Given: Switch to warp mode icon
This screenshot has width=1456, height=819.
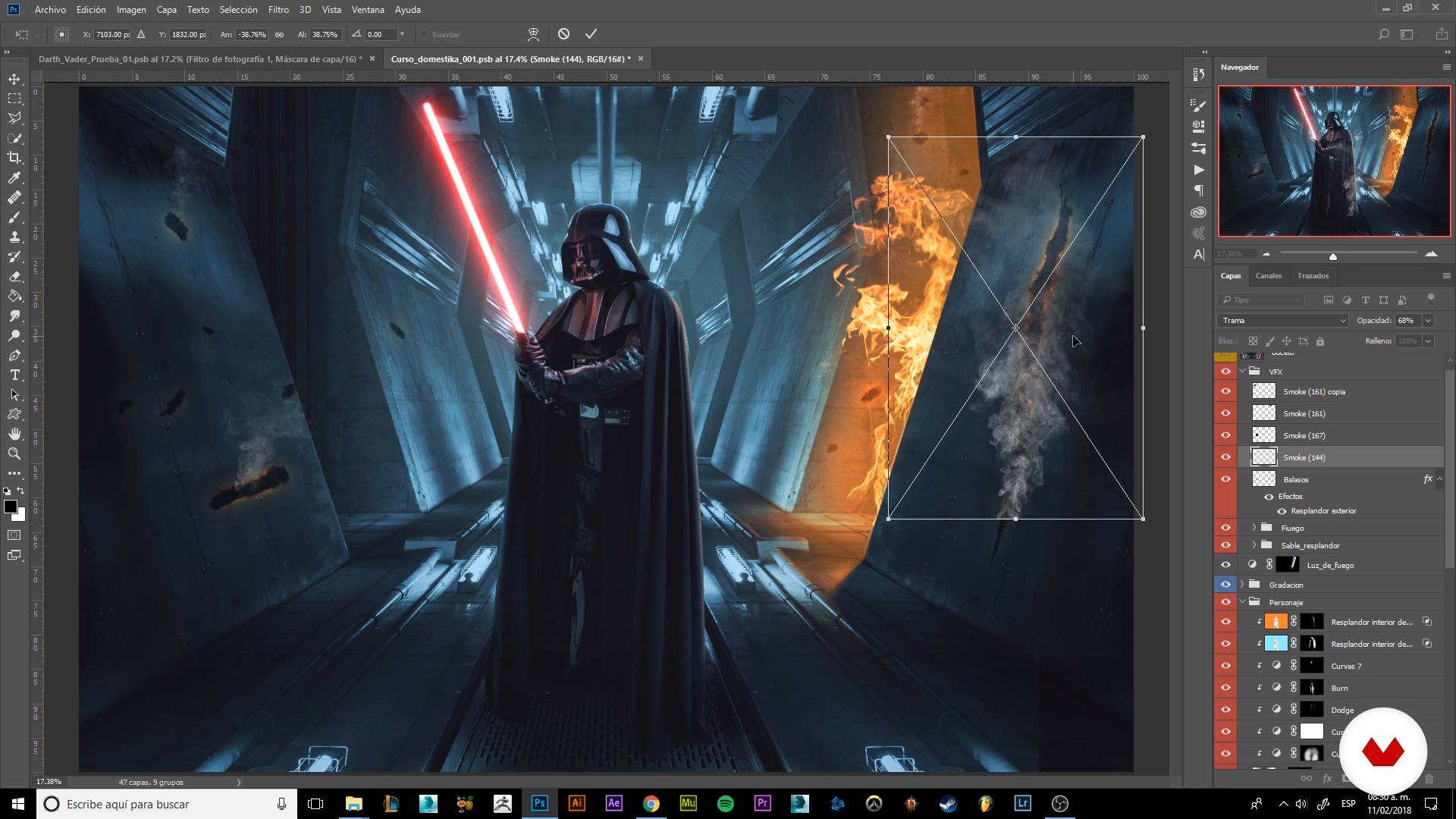Looking at the screenshot, I should click(533, 34).
